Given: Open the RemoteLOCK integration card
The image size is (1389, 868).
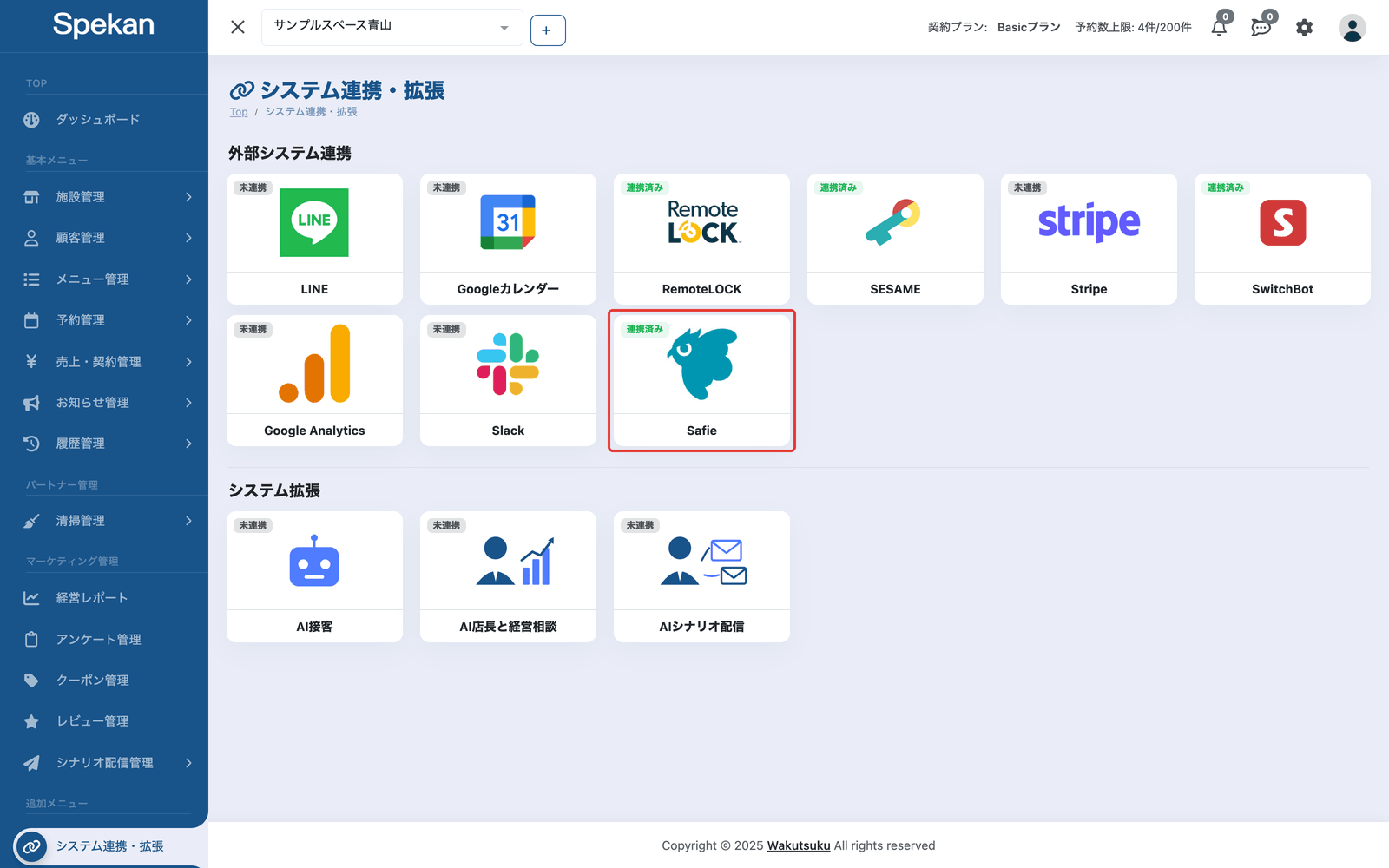Looking at the screenshot, I should tap(701, 239).
